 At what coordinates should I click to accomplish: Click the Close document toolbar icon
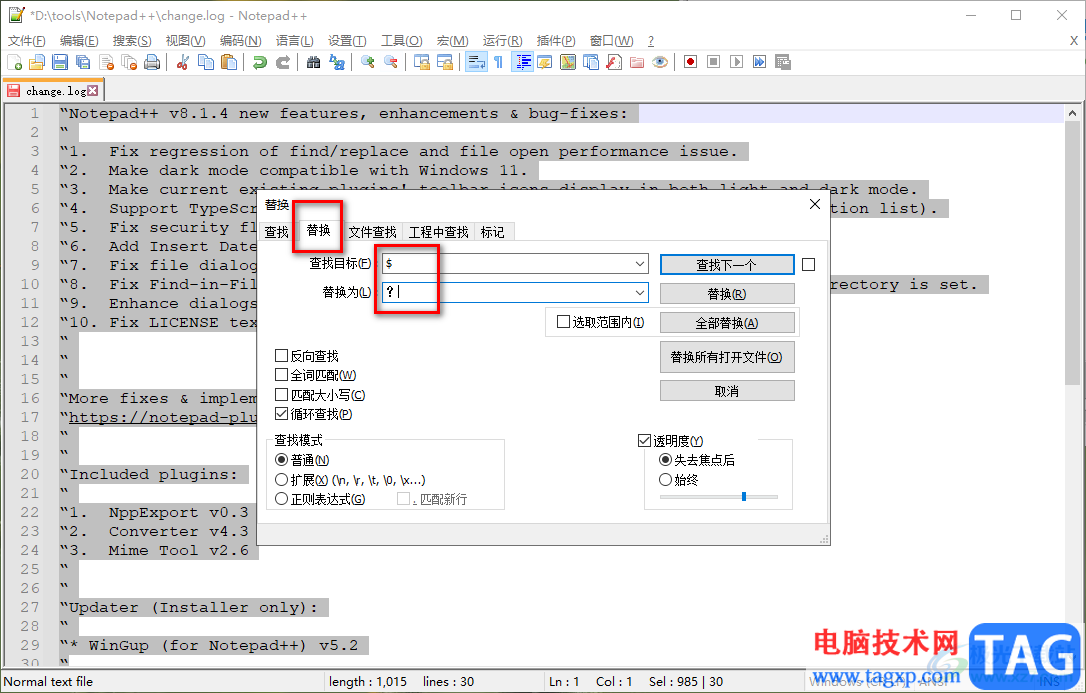click(x=107, y=62)
